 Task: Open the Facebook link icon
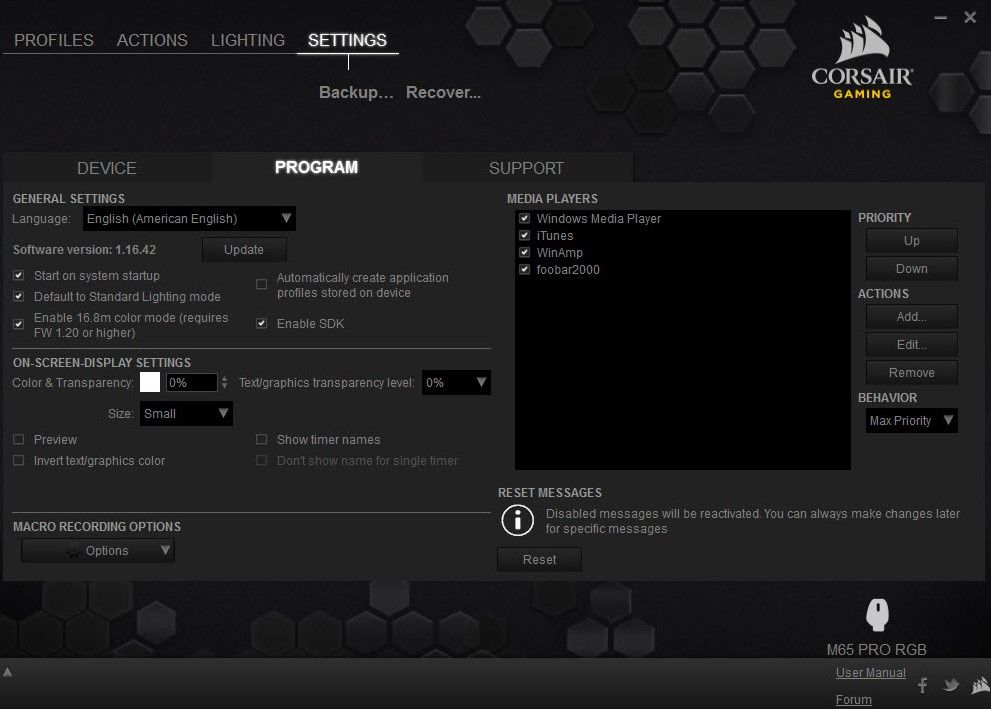[x=923, y=685]
